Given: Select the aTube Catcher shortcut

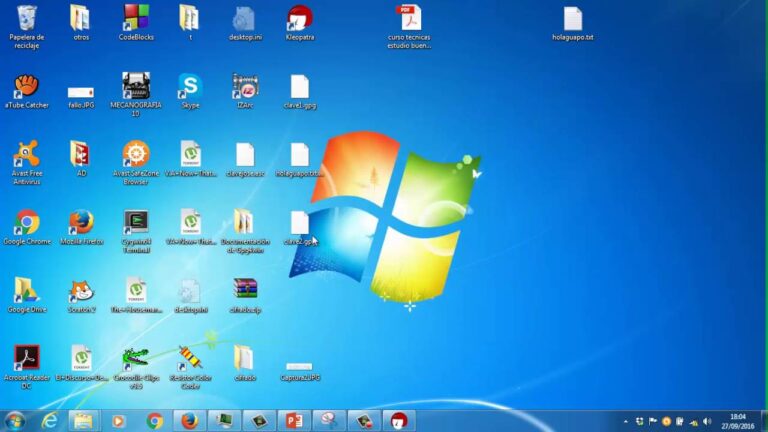Looking at the screenshot, I should [x=26, y=91].
